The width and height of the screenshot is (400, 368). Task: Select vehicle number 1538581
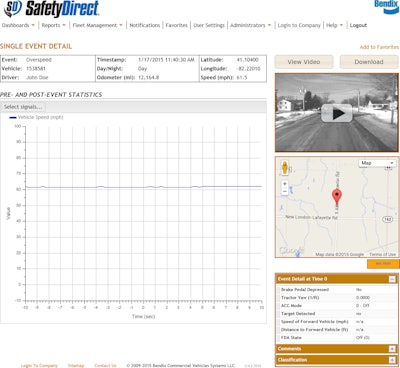click(x=36, y=69)
